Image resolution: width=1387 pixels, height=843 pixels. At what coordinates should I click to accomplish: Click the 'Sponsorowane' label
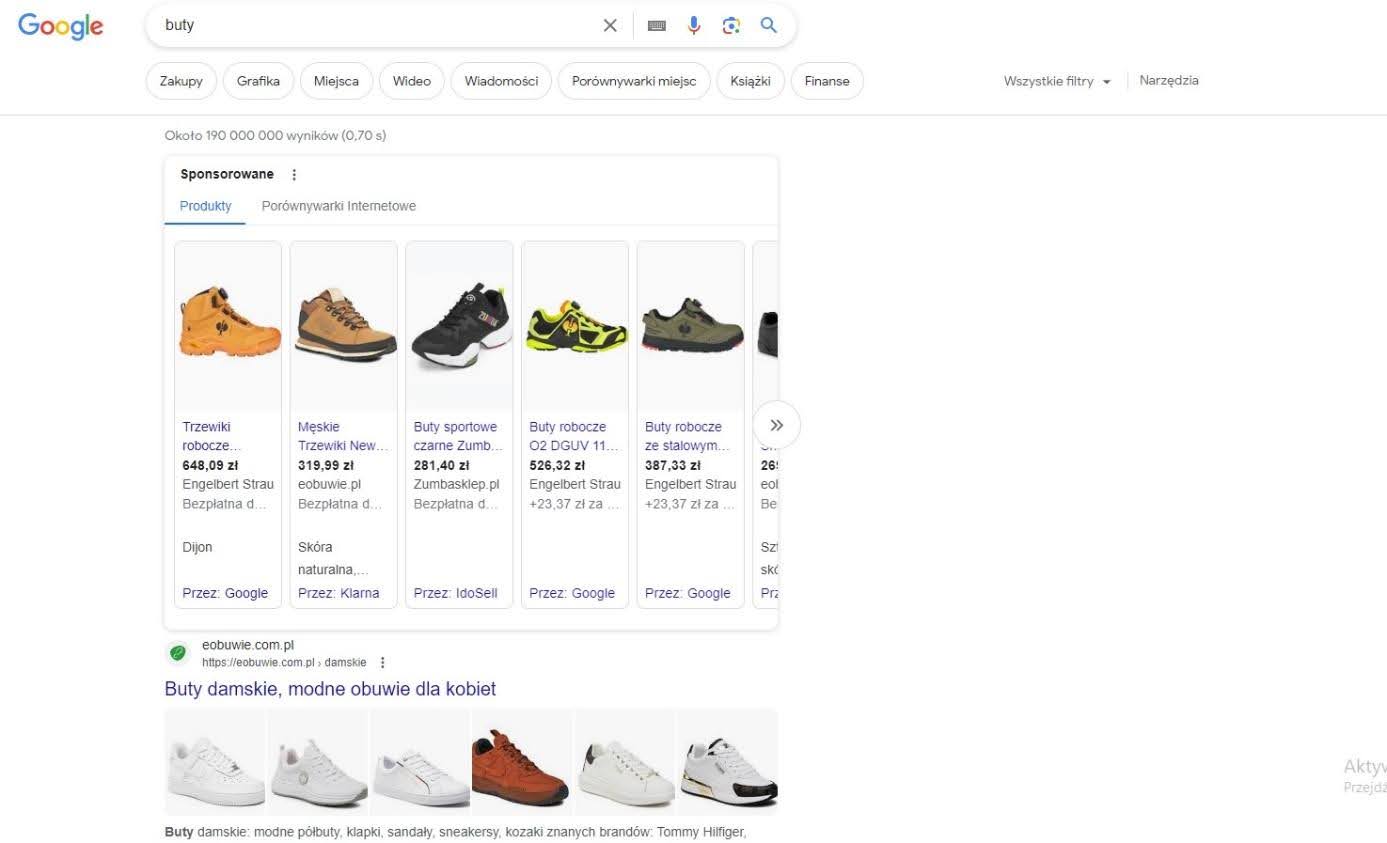[227, 174]
